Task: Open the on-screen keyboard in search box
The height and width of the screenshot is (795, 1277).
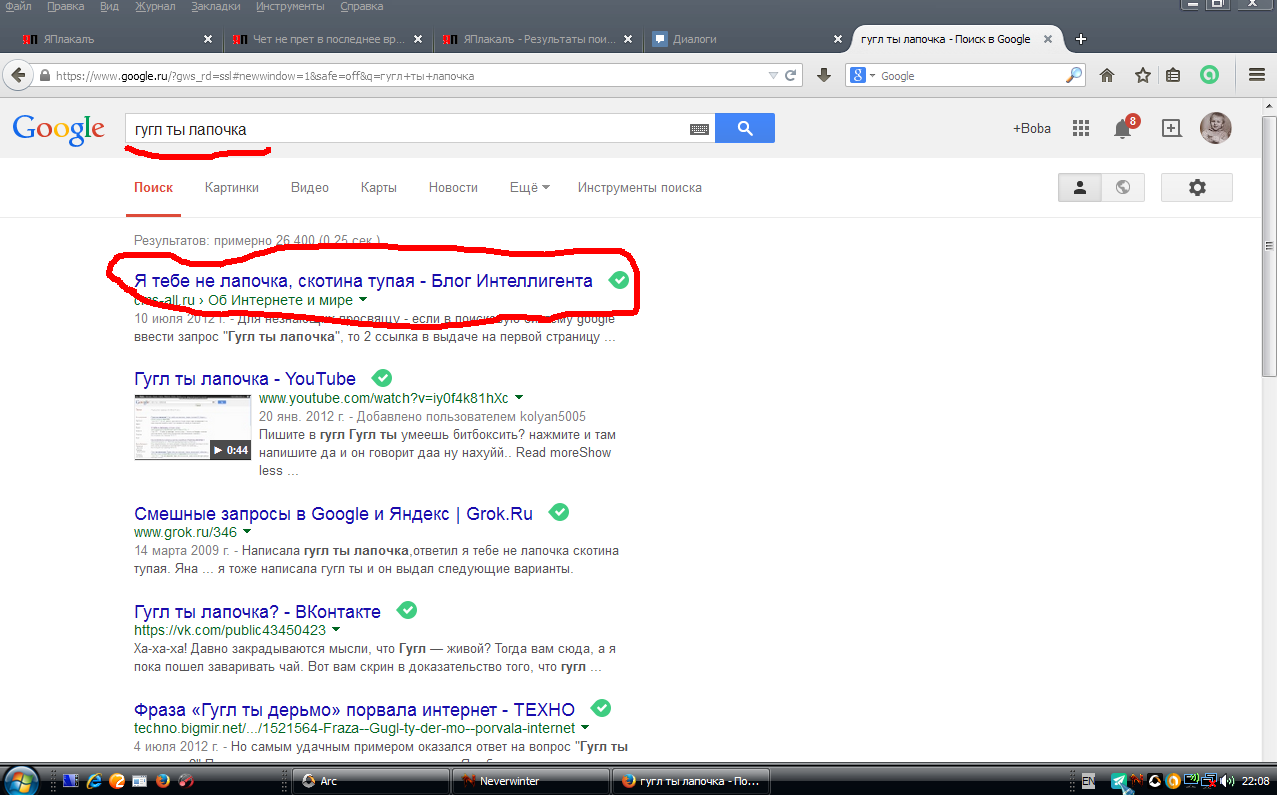Action: pyautogui.click(x=698, y=129)
